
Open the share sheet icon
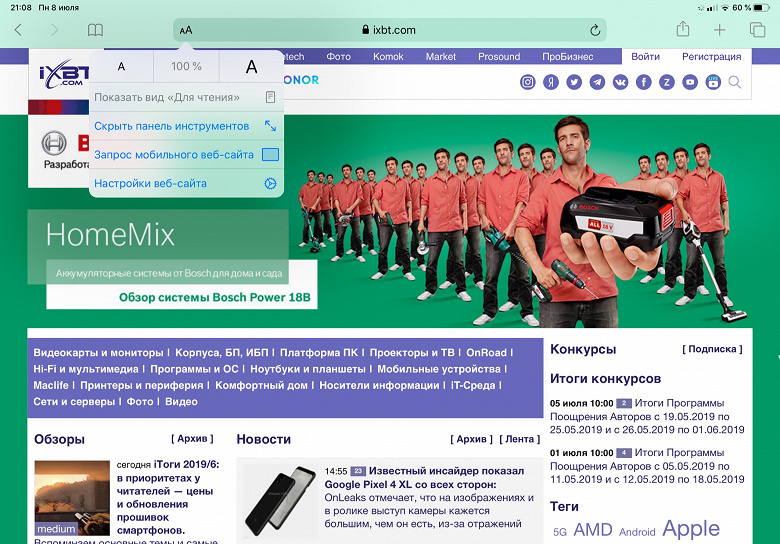pyautogui.click(x=683, y=29)
